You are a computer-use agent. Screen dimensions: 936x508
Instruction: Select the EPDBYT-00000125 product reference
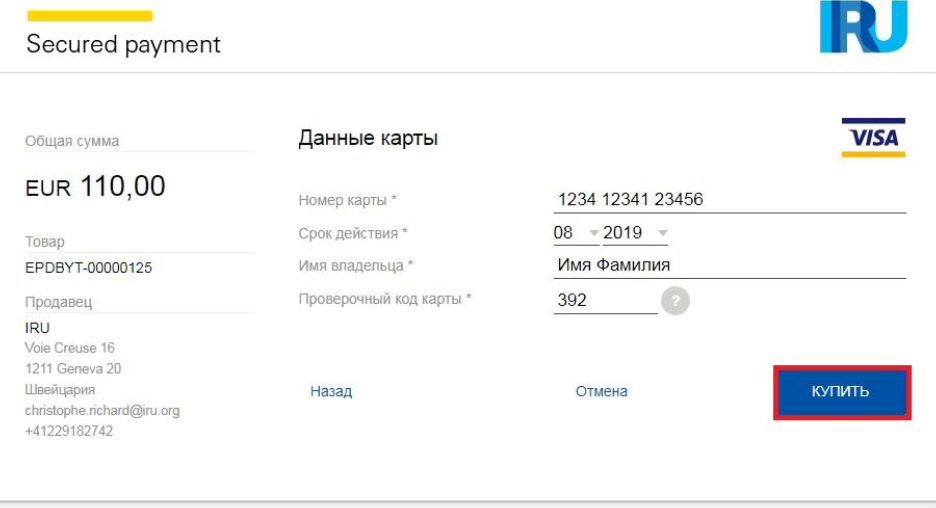point(88,268)
